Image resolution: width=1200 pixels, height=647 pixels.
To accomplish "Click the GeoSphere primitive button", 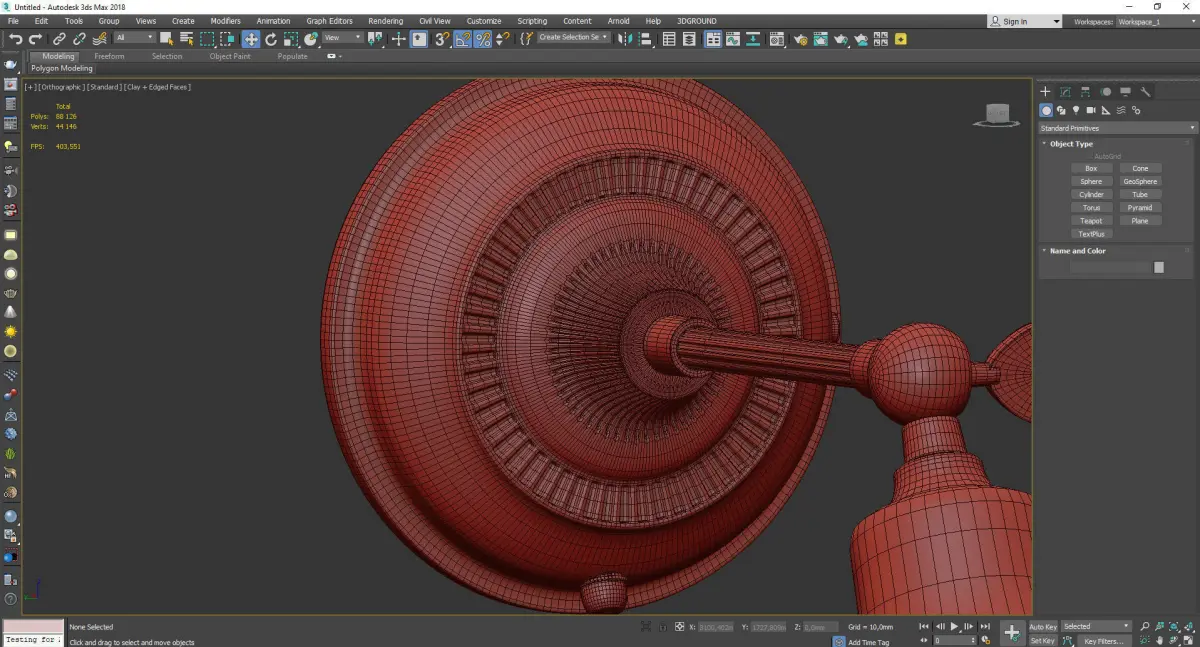I will (1140, 182).
